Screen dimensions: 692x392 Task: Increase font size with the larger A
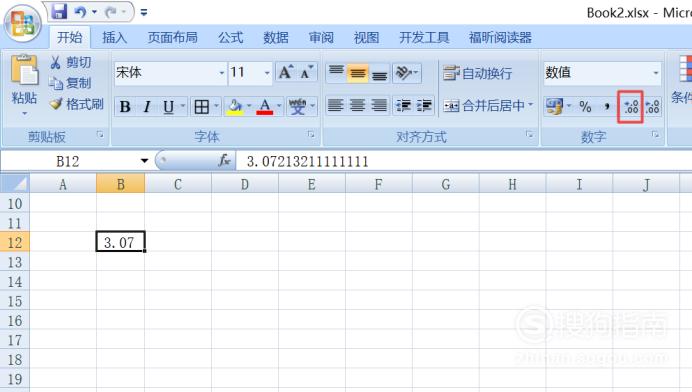click(286, 72)
